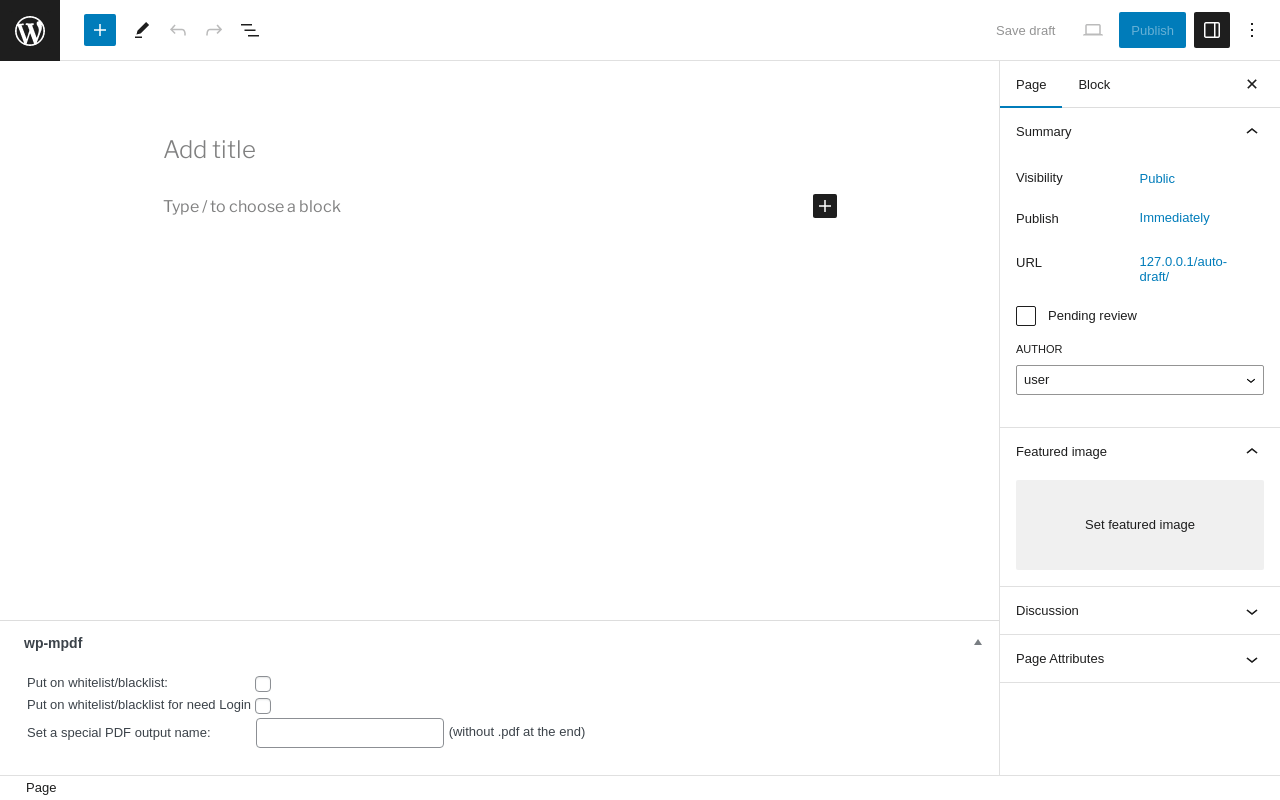Viewport: 1280px width, 800px height.
Task: Select the Tools pencil icon
Action: [x=142, y=30]
